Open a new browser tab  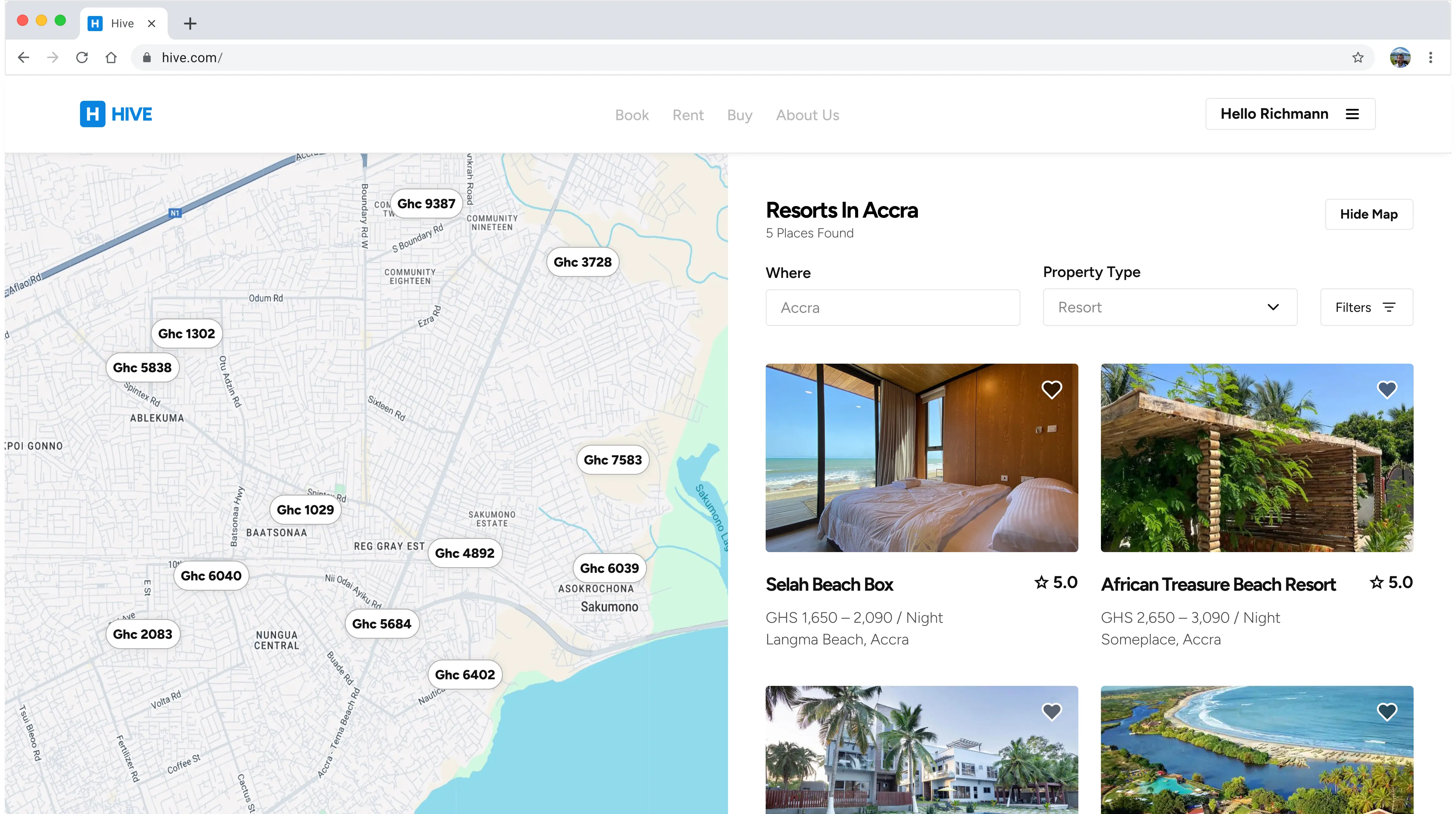[190, 24]
